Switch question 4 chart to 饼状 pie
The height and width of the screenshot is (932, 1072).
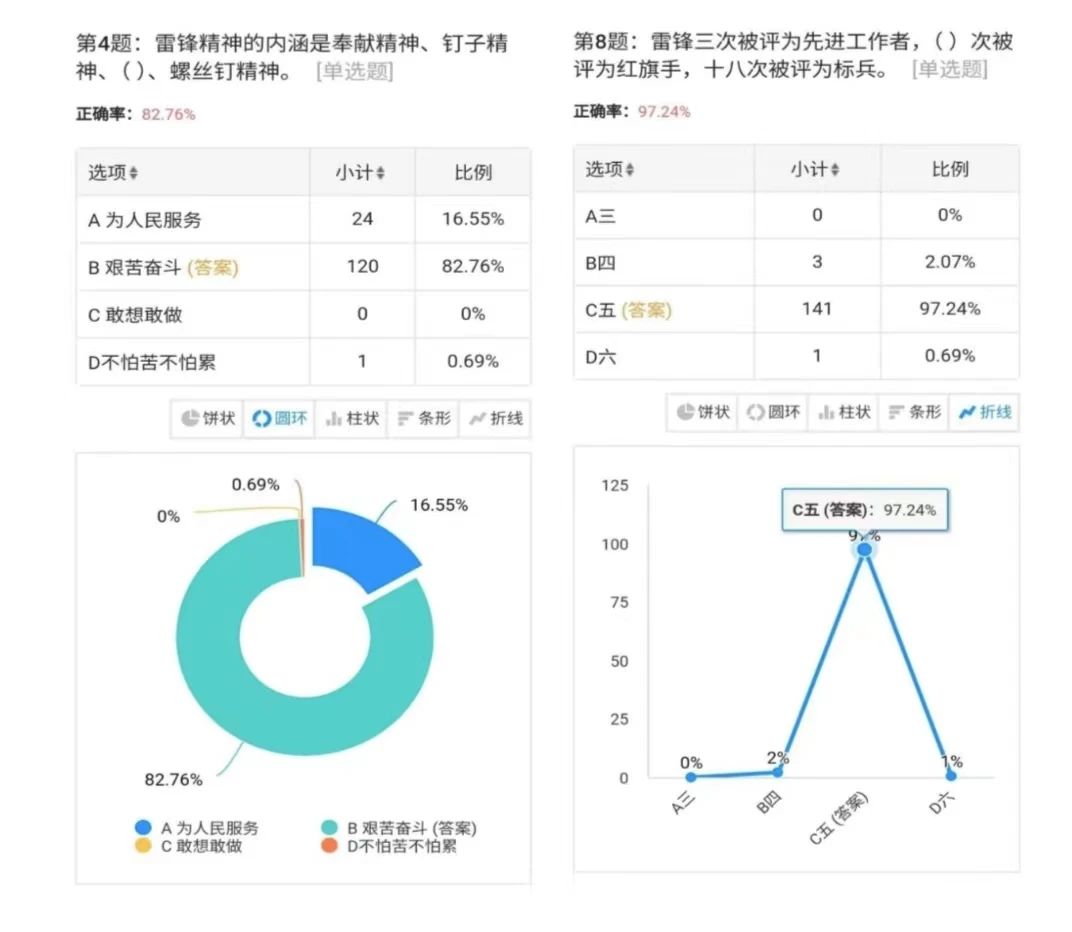tap(209, 419)
